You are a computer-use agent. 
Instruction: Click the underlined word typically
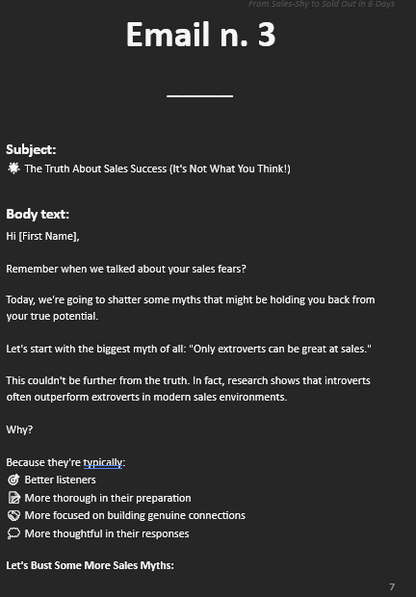[103, 463]
